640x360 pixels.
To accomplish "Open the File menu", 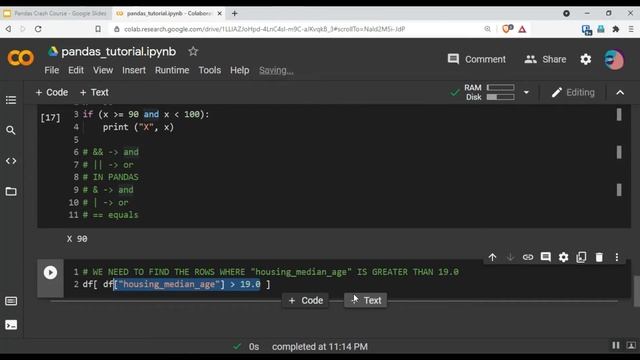I will pos(51,70).
